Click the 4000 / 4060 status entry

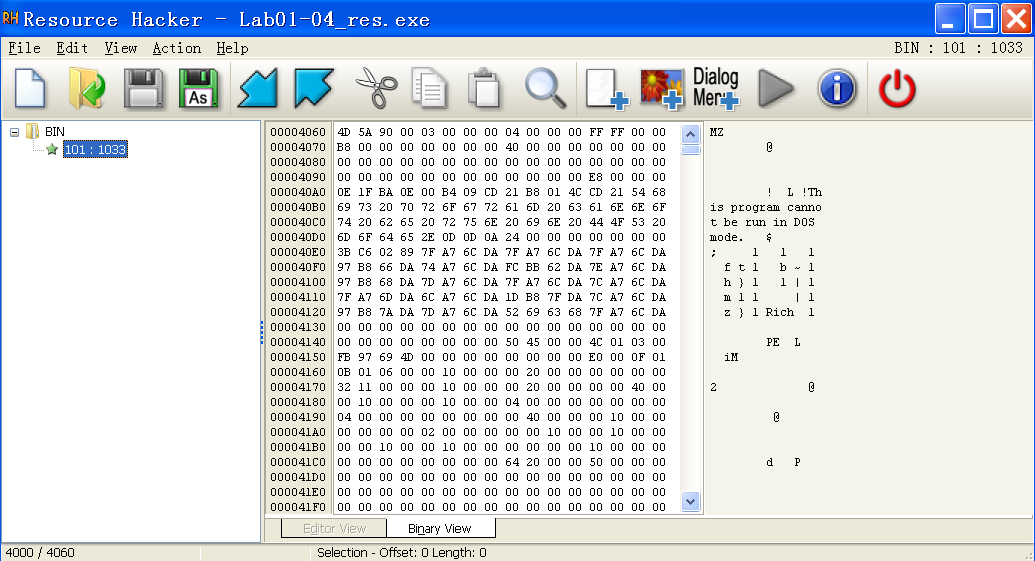(x=40, y=552)
